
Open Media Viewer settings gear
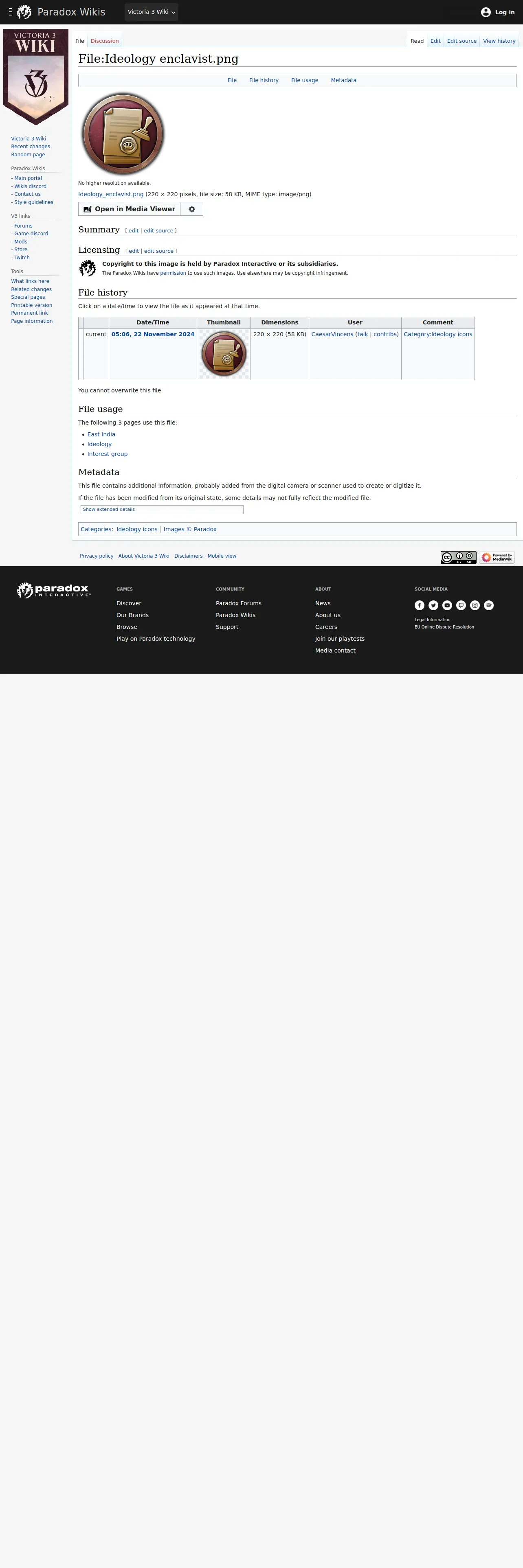[x=192, y=209]
